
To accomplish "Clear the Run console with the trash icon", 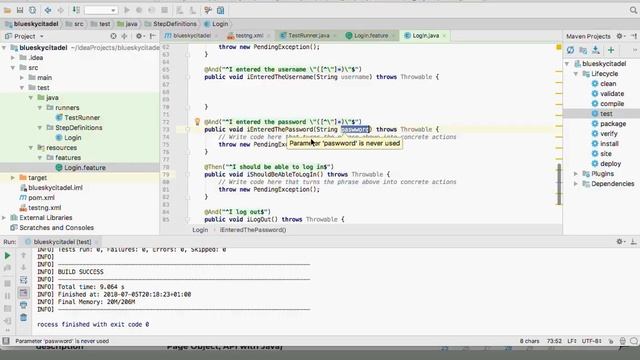I will tap(23, 317).
